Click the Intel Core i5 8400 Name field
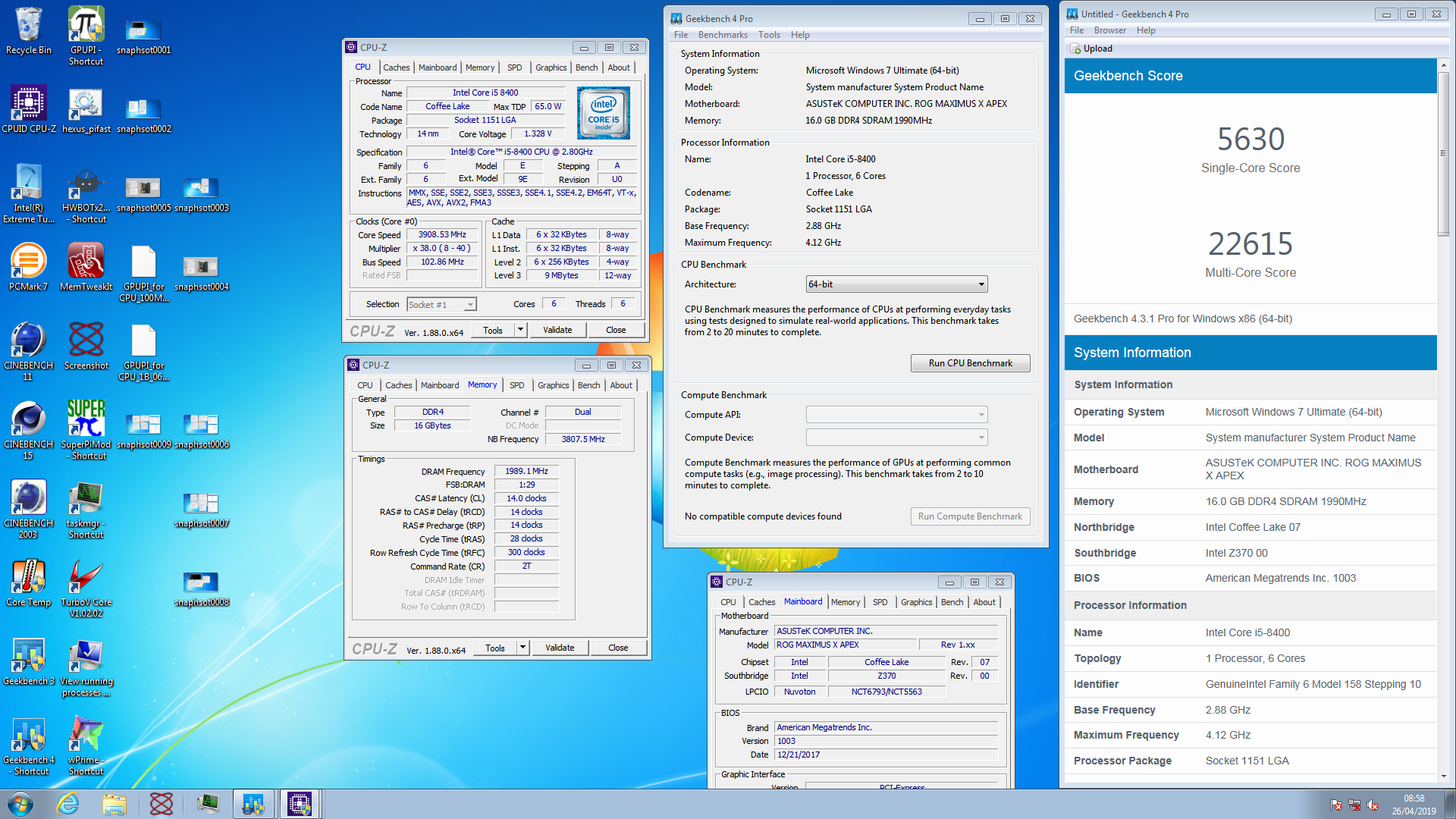1456x819 pixels. tap(485, 93)
